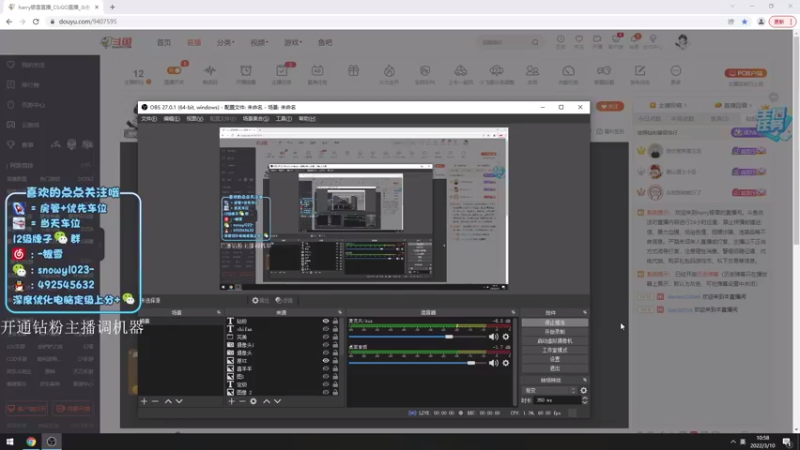Bookmark this page with Chrome star icon
The width and height of the screenshot is (800, 450).
click(744, 21)
